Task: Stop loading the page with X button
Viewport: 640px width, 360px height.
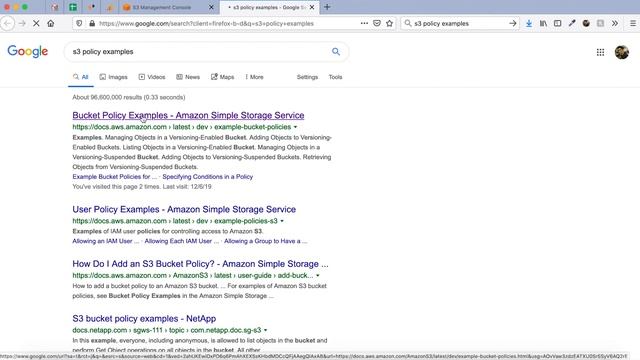Action: point(36,23)
